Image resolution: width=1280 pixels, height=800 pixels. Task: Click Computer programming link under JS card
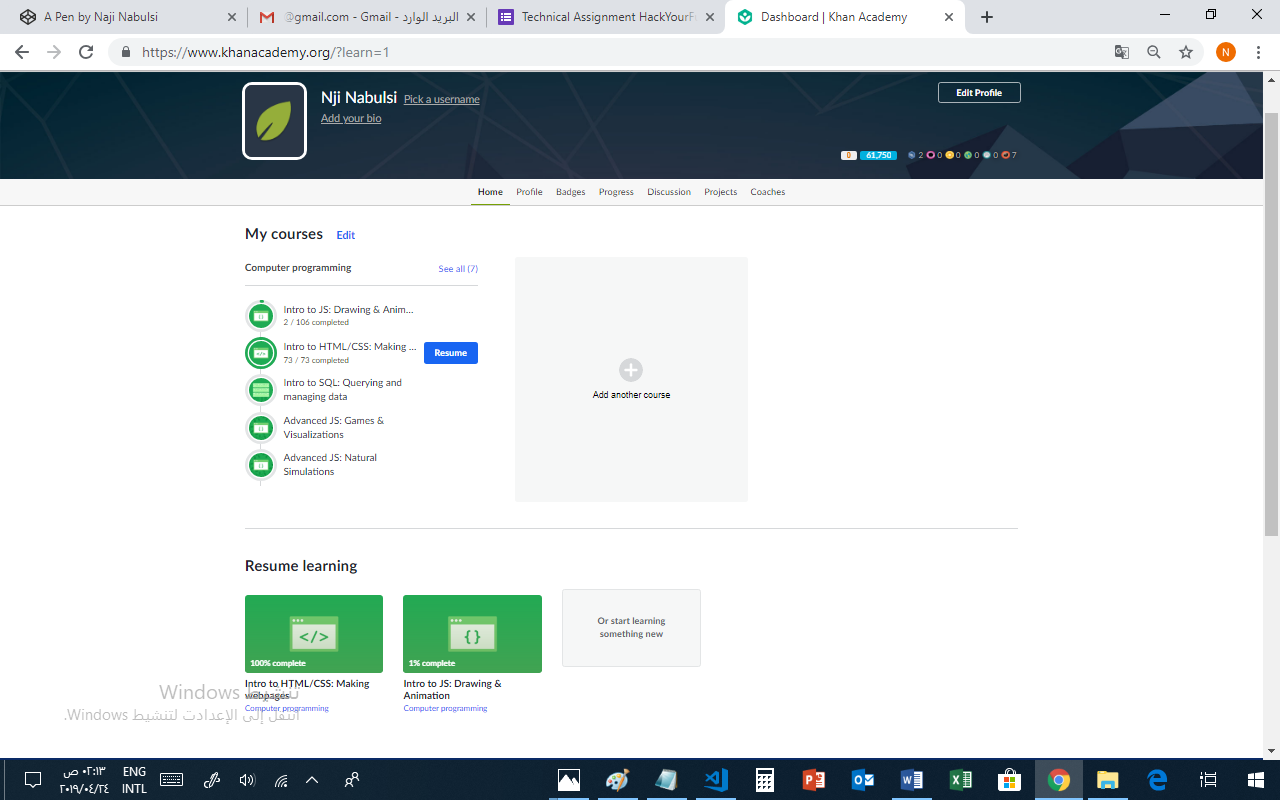click(445, 708)
